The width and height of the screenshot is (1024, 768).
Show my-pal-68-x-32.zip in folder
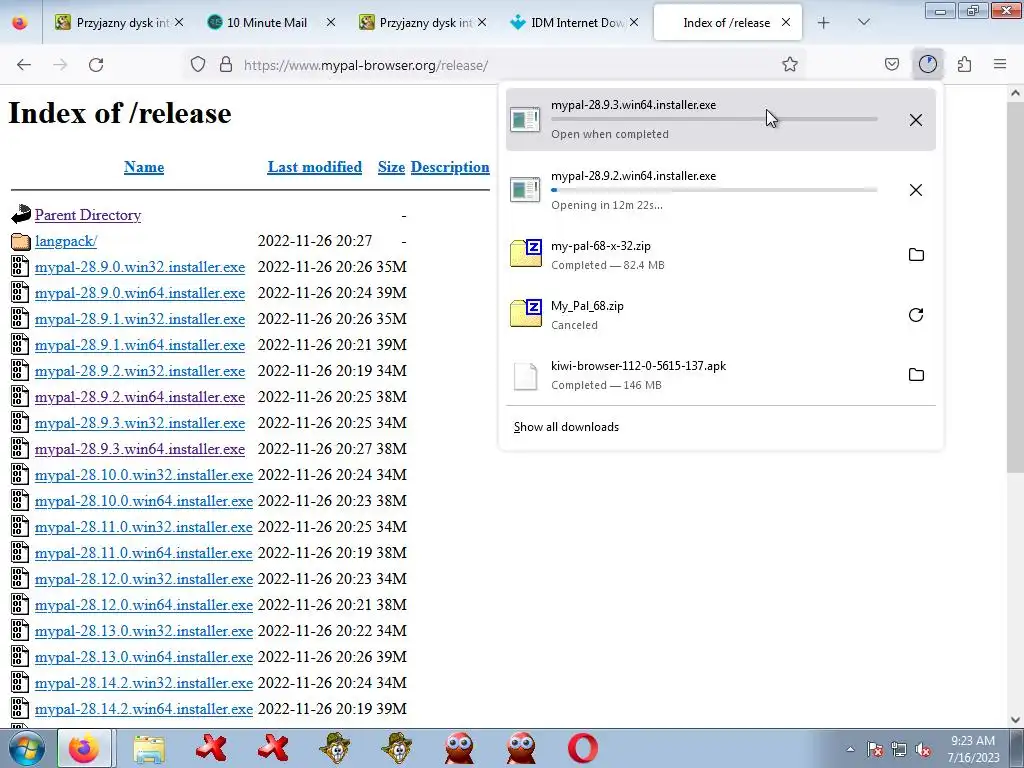pyautogui.click(x=916, y=255)
